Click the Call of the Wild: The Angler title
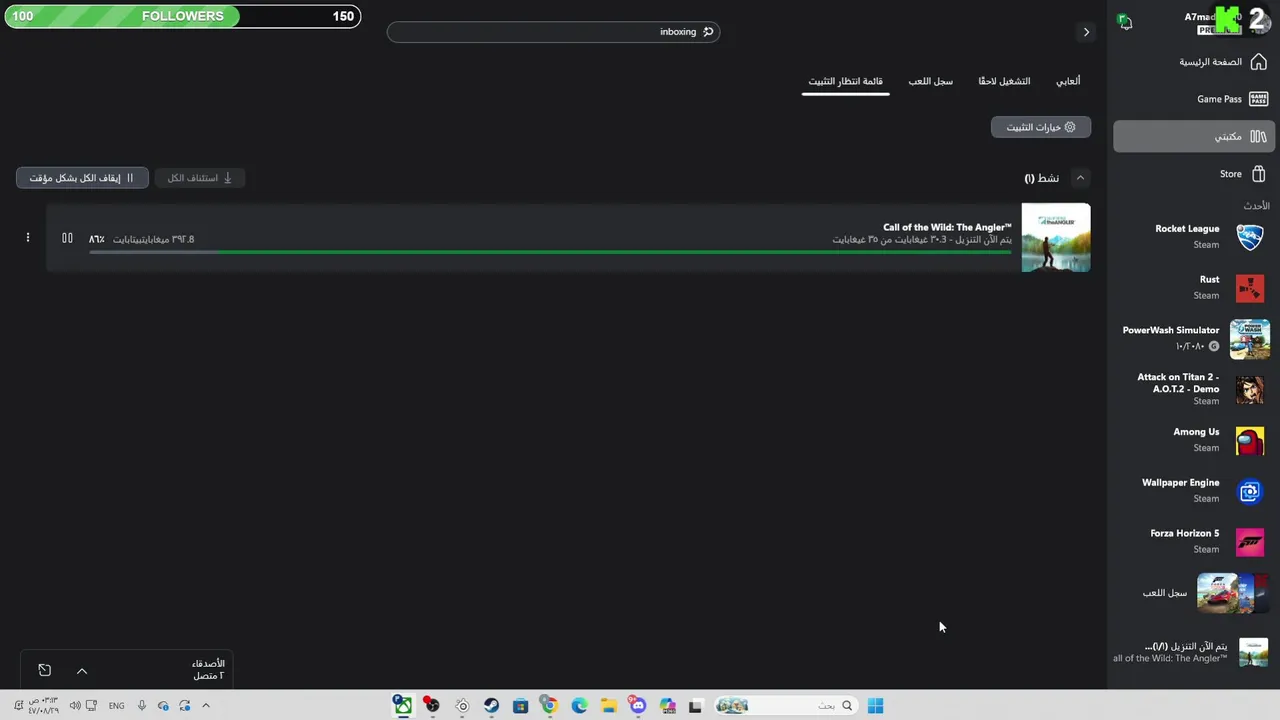The width and height of the screenshot is (1280, 720). pos(947,227)
